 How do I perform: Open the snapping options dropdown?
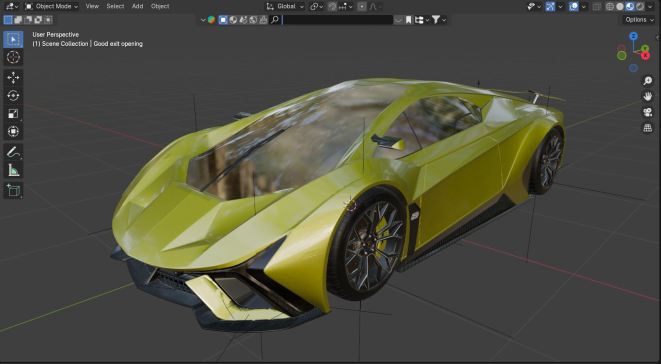click(347, 6)
